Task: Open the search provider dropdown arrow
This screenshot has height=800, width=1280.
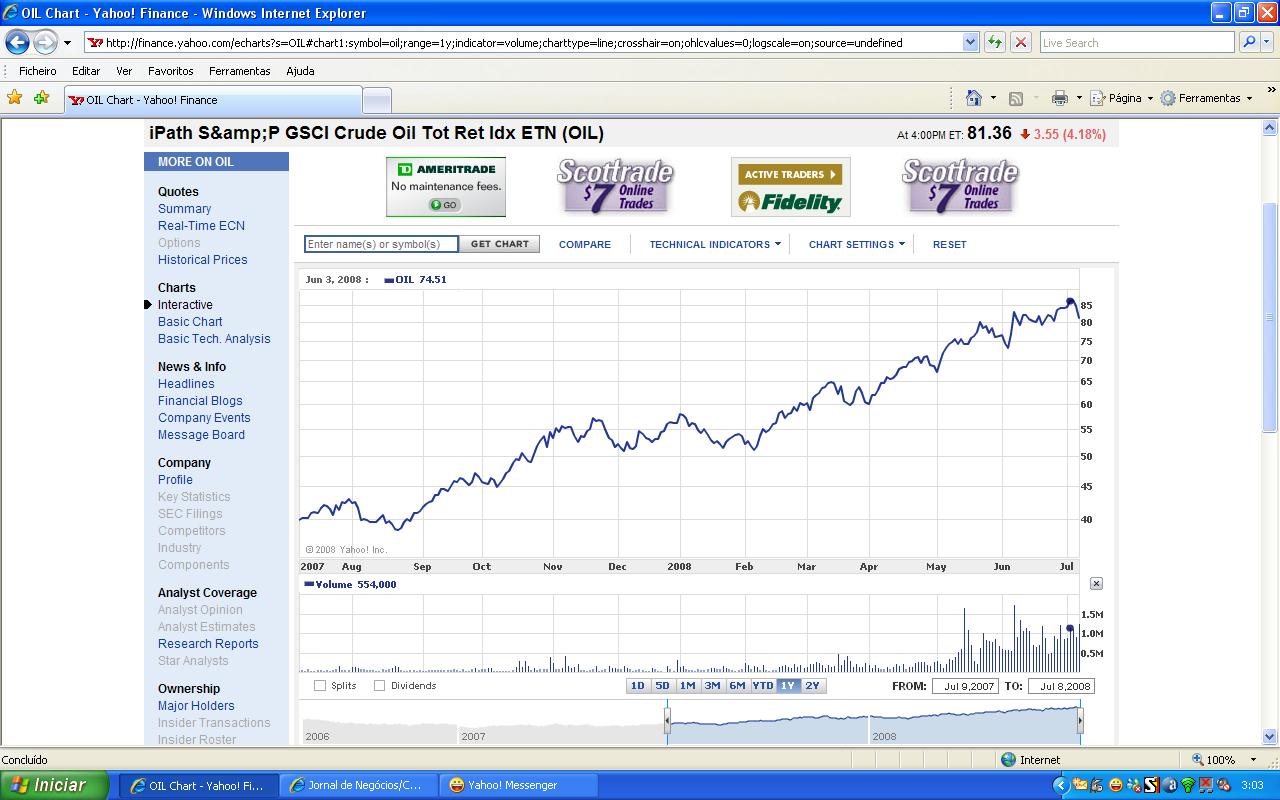Action: [x=1269, y=42]
